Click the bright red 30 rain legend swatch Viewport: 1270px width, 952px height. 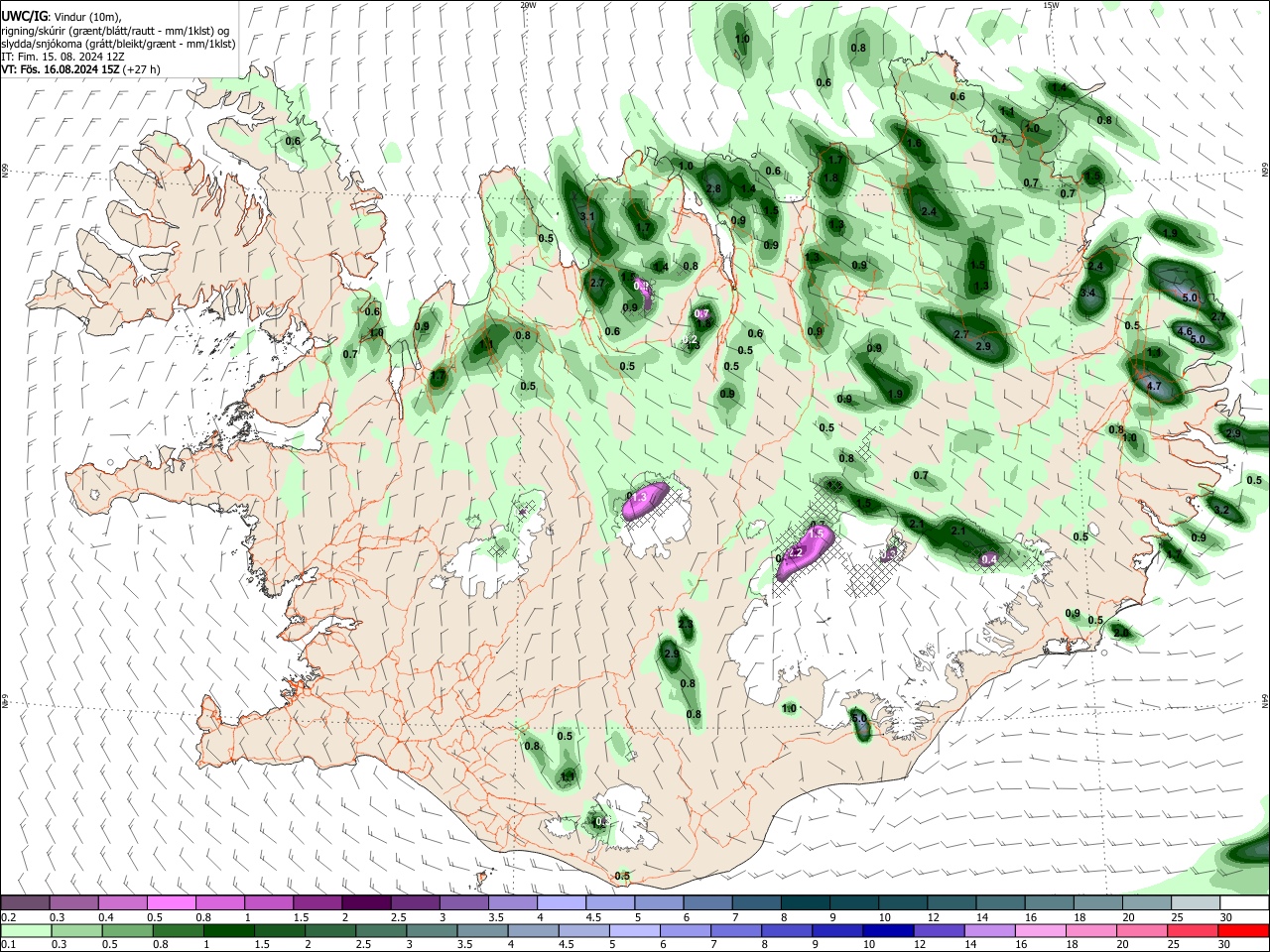click(x=1243, y=930)
